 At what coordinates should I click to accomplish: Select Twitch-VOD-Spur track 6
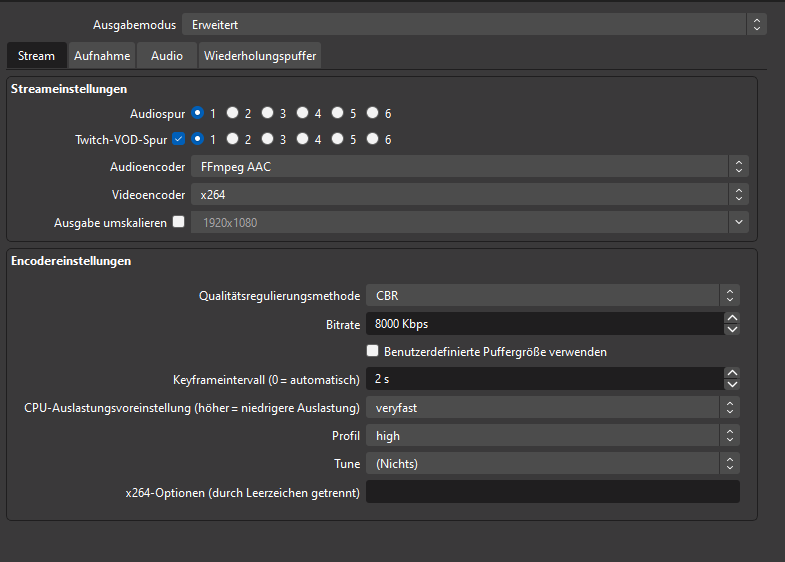point(372,139)
